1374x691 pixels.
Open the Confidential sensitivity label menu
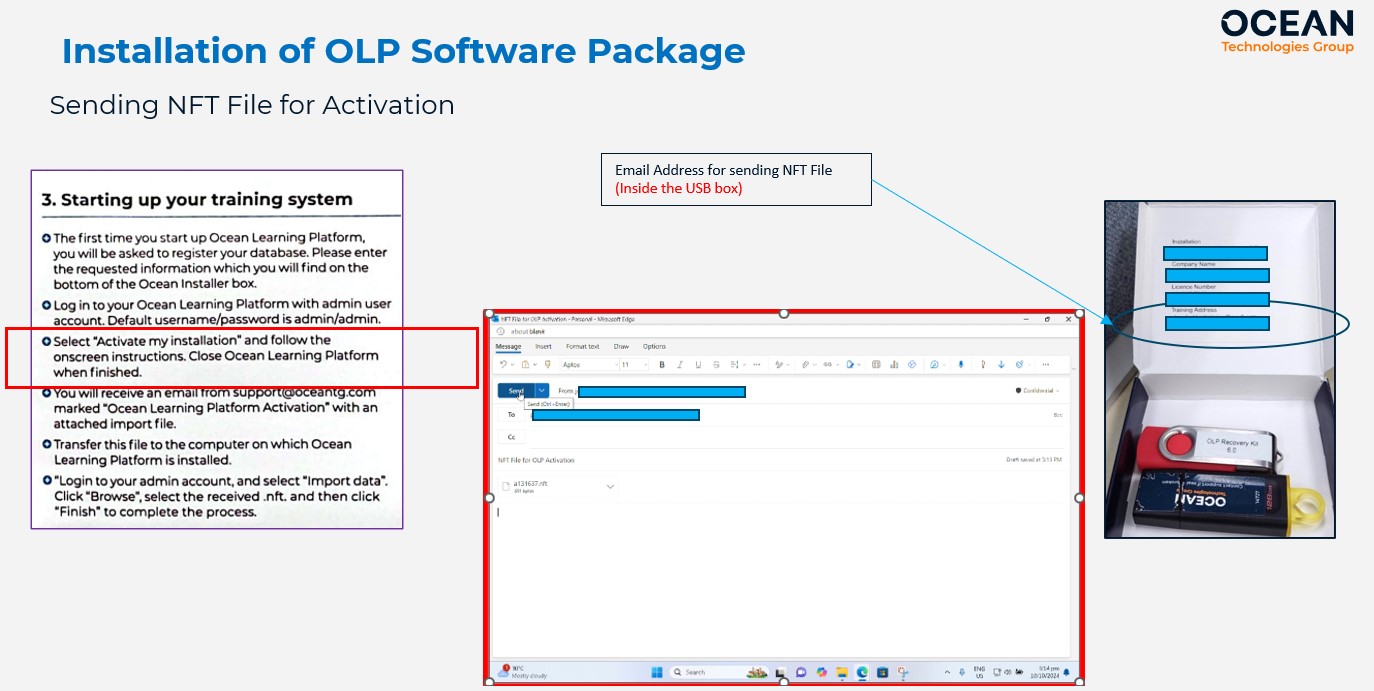coord(1037,391)
